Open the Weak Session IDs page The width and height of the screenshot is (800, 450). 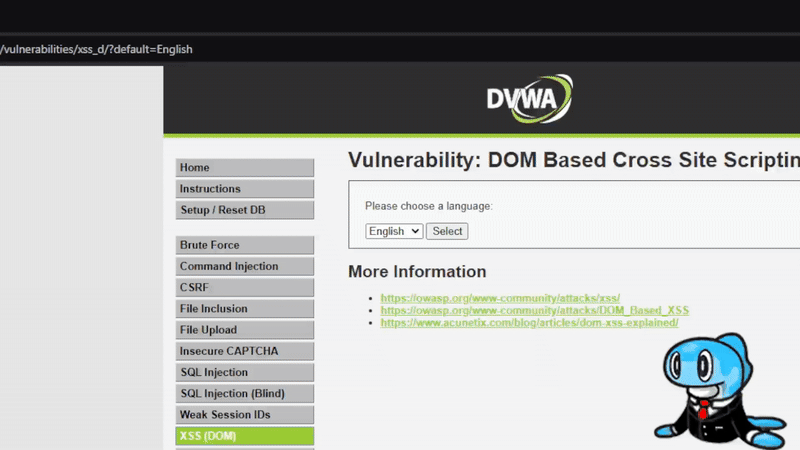point(245,415)
